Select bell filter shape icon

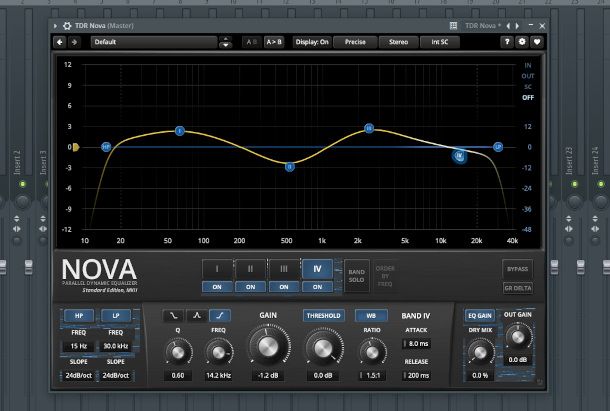point(197,316)
